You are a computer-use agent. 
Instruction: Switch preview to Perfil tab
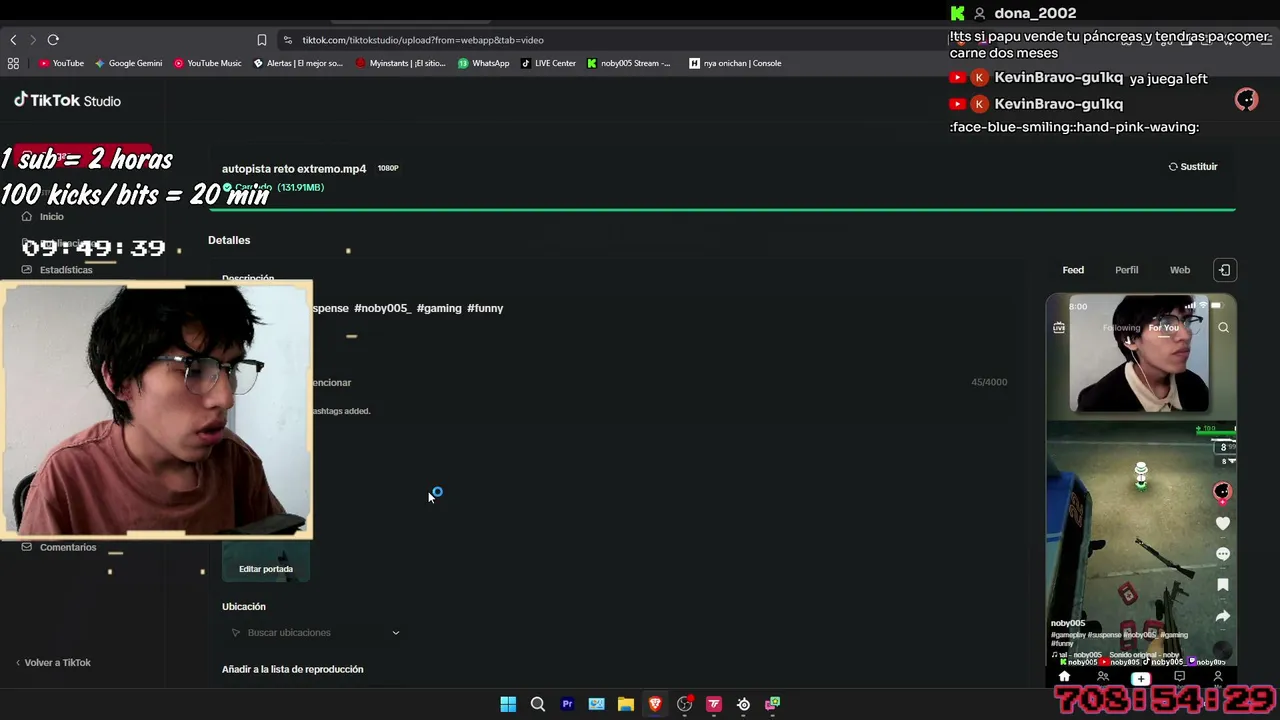tap(1126, 270)
